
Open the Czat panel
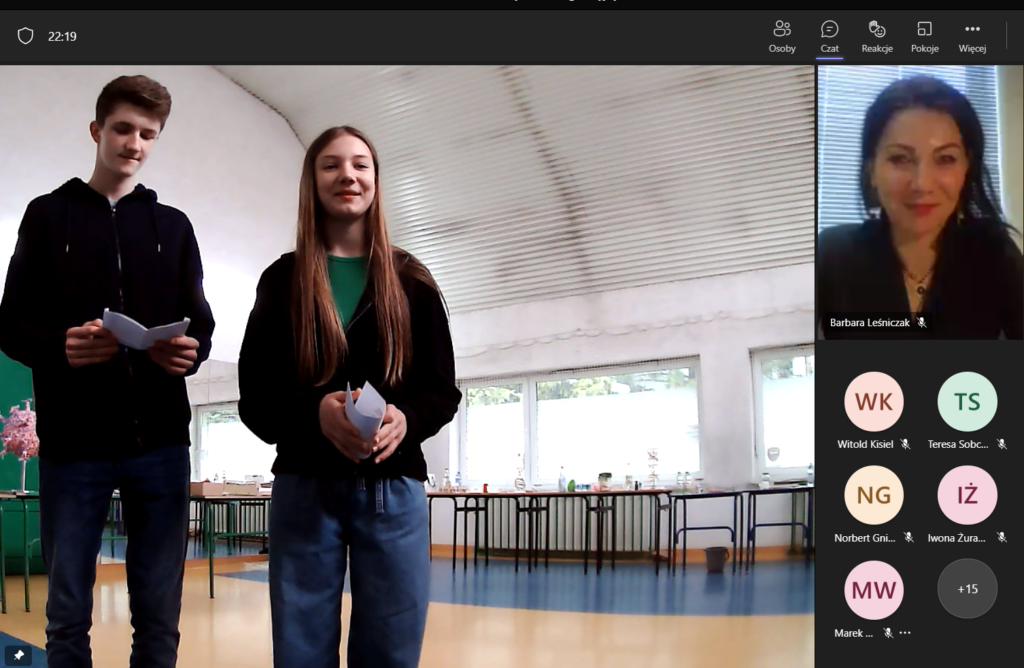(829, 37)
